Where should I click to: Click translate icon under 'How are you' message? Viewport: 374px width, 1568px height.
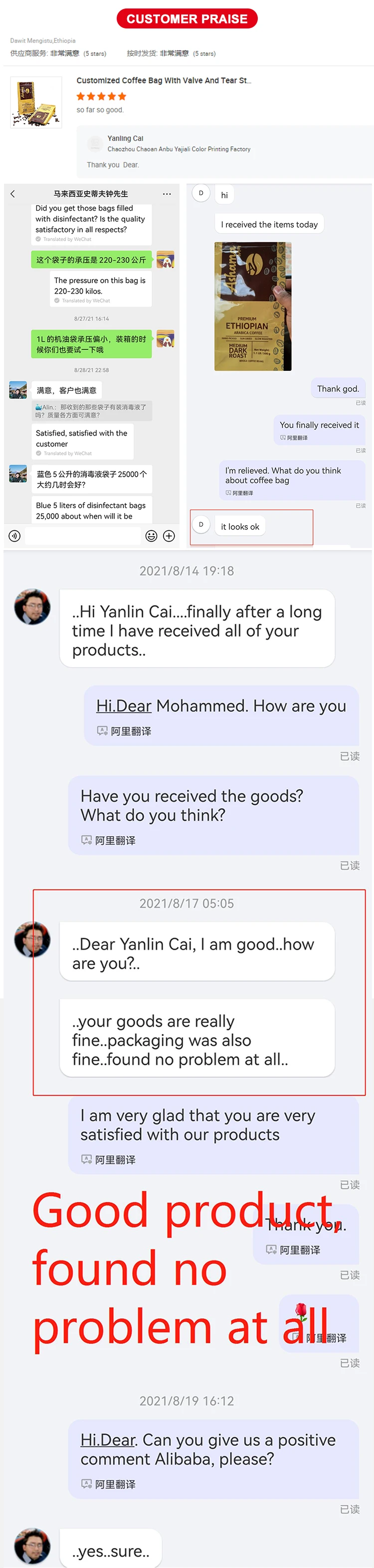(x=102, y=730)
